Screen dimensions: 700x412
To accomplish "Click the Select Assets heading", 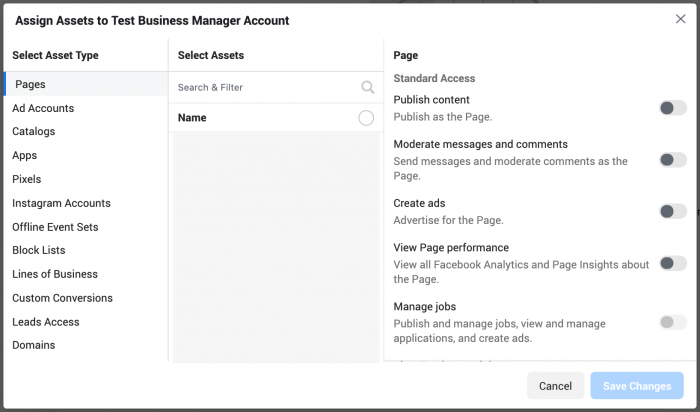I will point(211,55).
